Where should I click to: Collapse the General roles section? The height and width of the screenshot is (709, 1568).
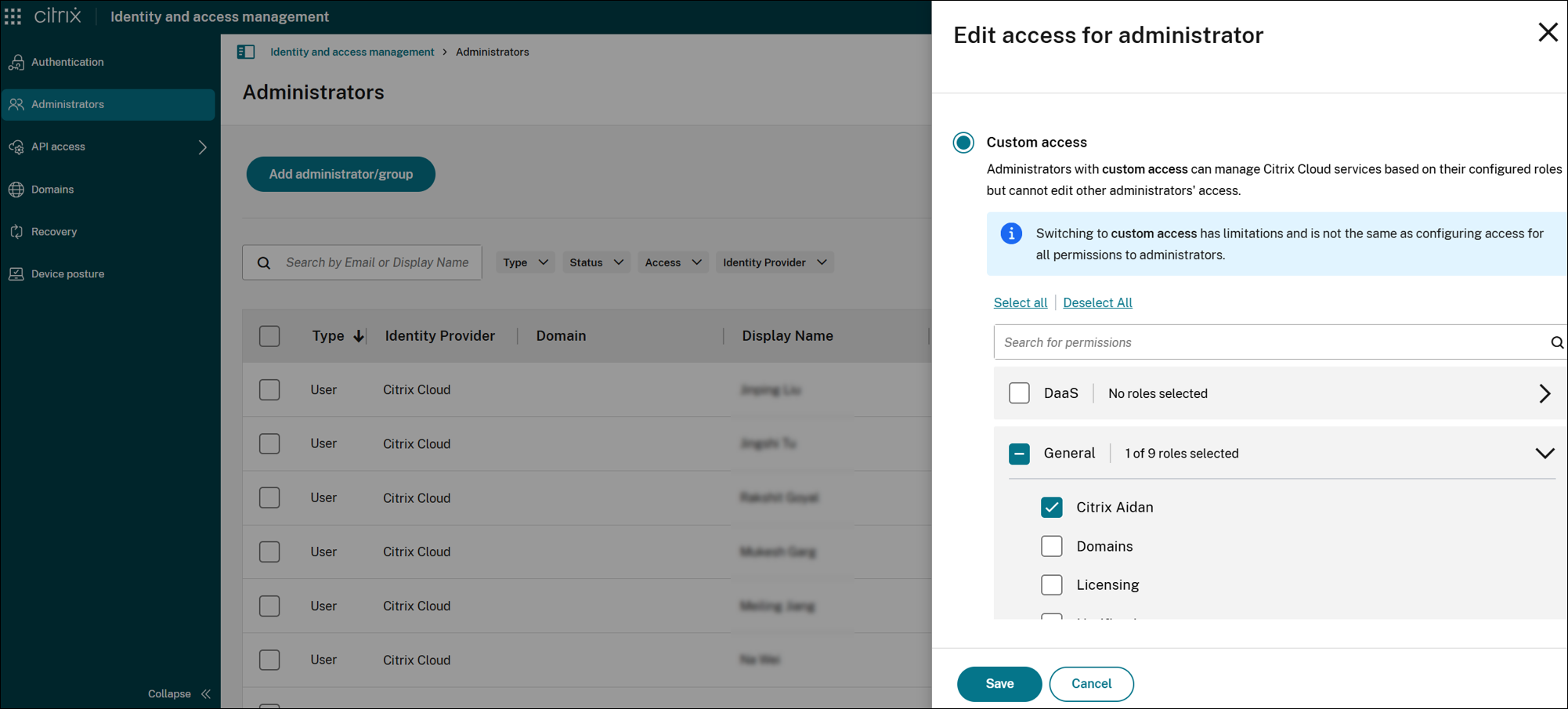[x=1545, y=453]
